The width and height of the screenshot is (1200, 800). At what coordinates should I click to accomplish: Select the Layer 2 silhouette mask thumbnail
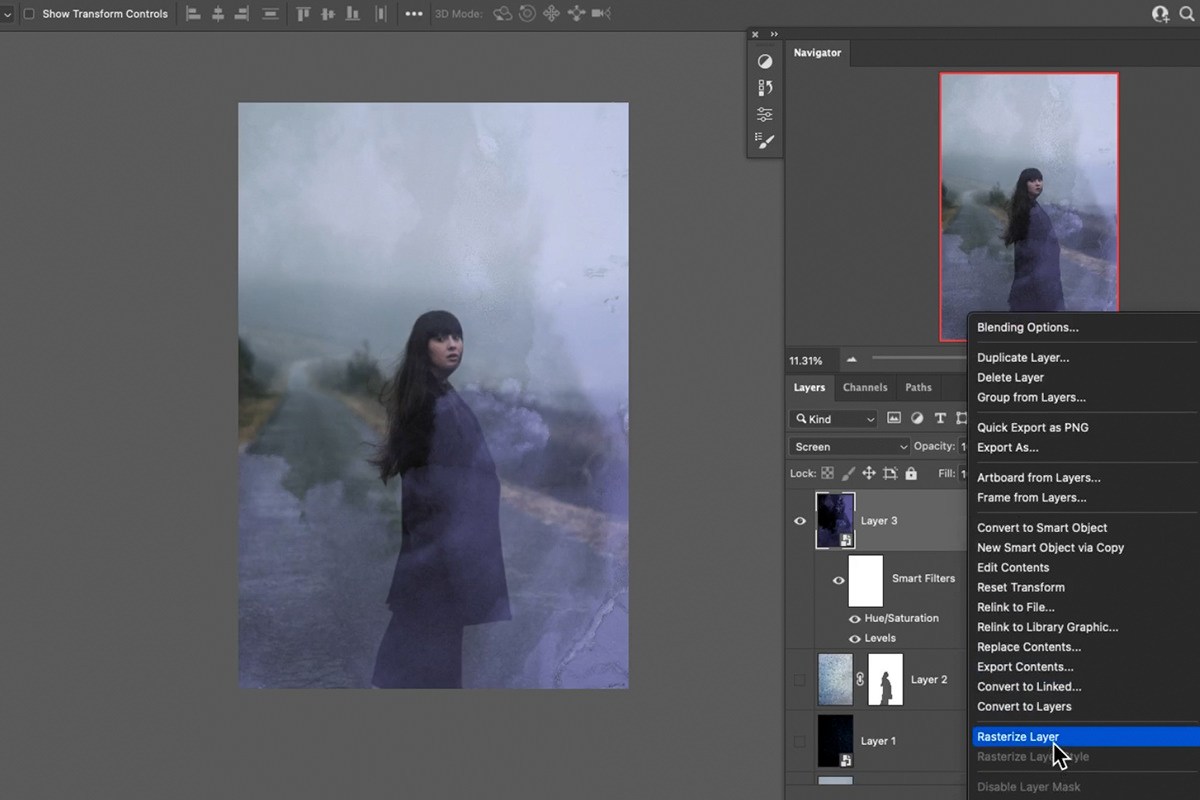[x=885, y=679]
